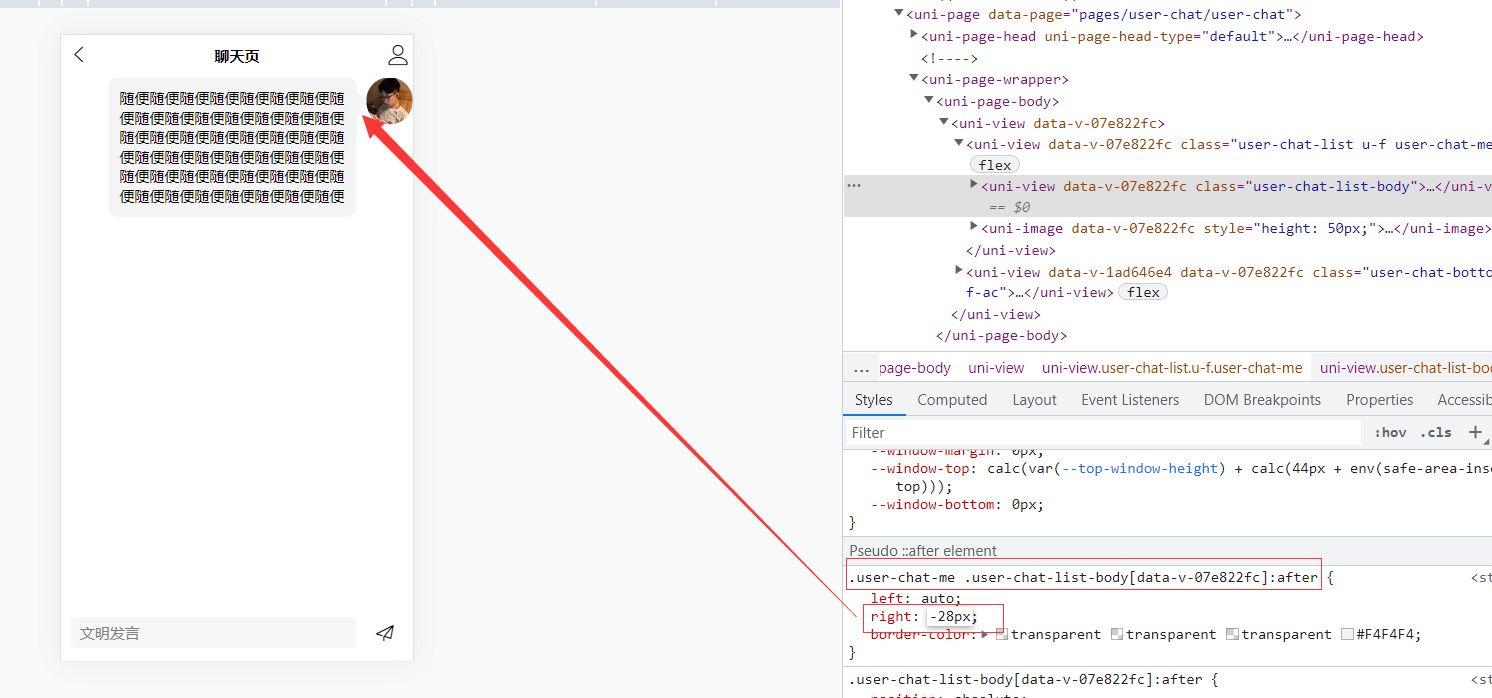Select page-body in the breadcrumb

click(915, 368)
